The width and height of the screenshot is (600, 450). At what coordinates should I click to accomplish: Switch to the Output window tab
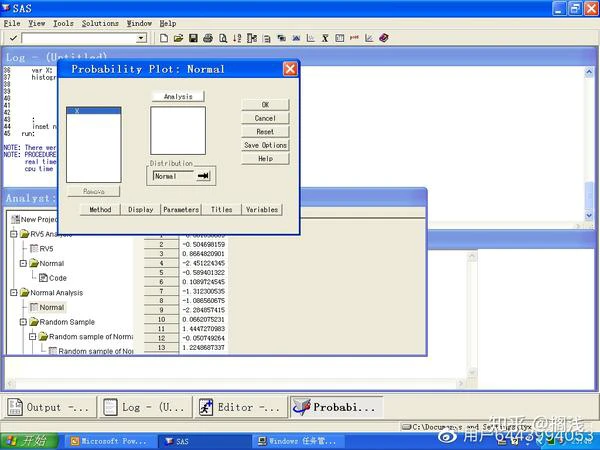click(49, 407)
